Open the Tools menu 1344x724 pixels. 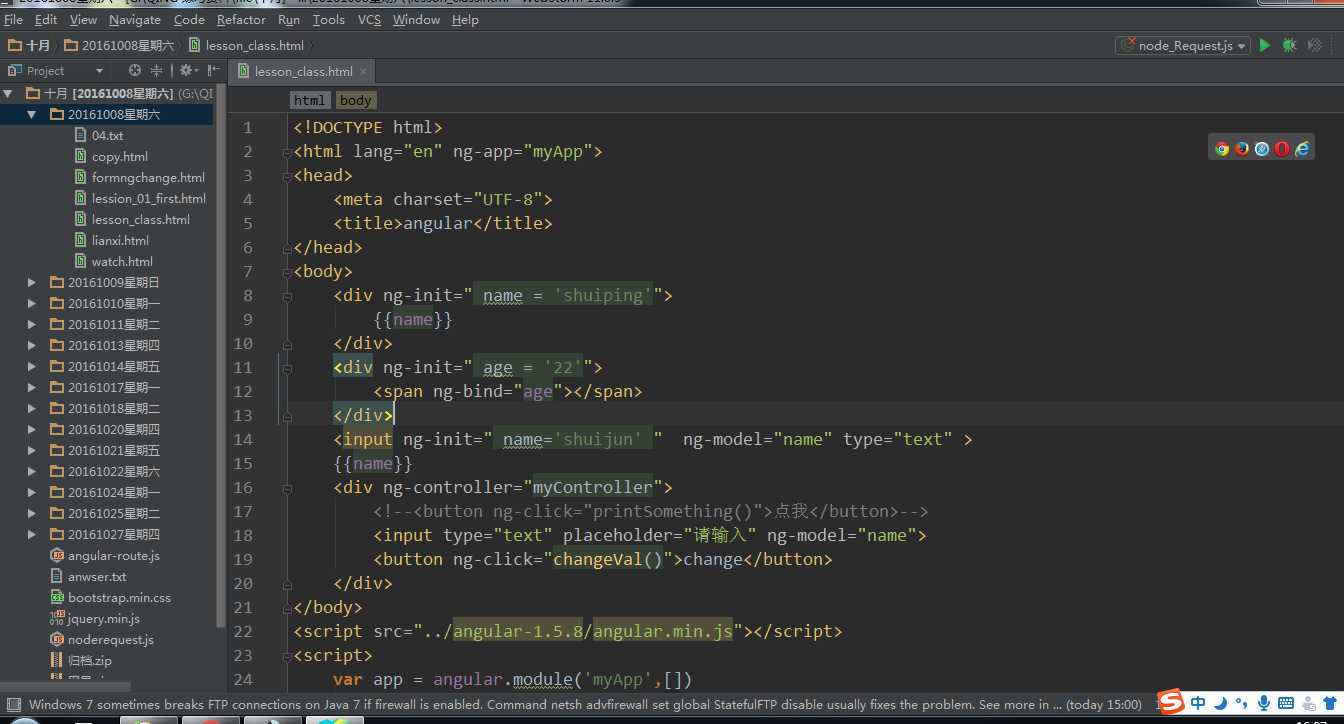(328, 19)
